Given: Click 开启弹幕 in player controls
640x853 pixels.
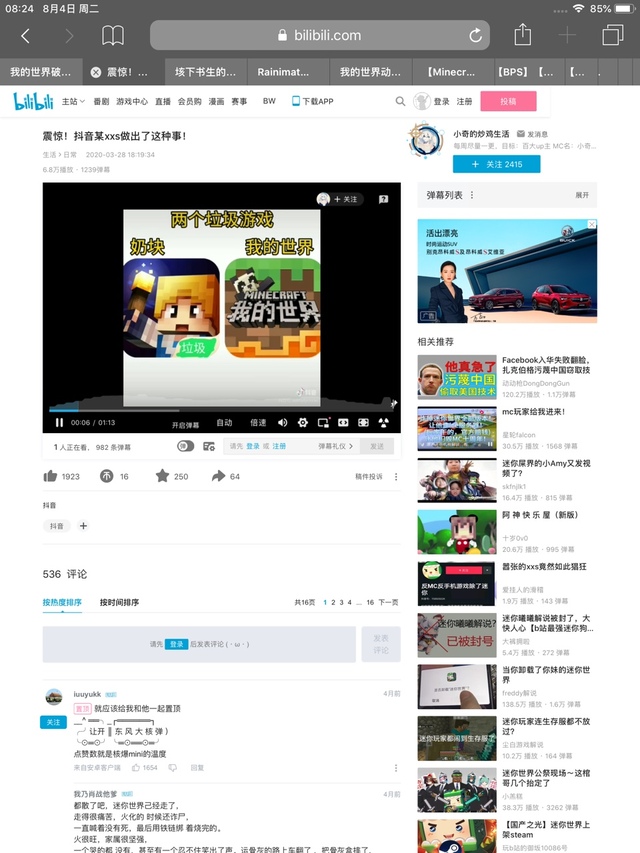Looking at the screenshot, I should [x=186, y=425].
